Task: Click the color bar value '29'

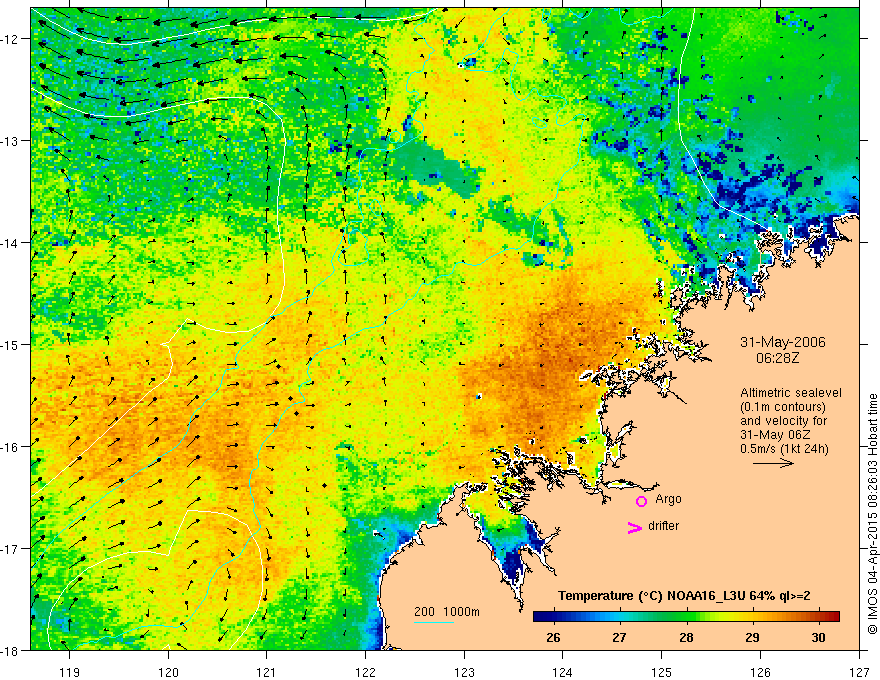Action: point(752,637)
